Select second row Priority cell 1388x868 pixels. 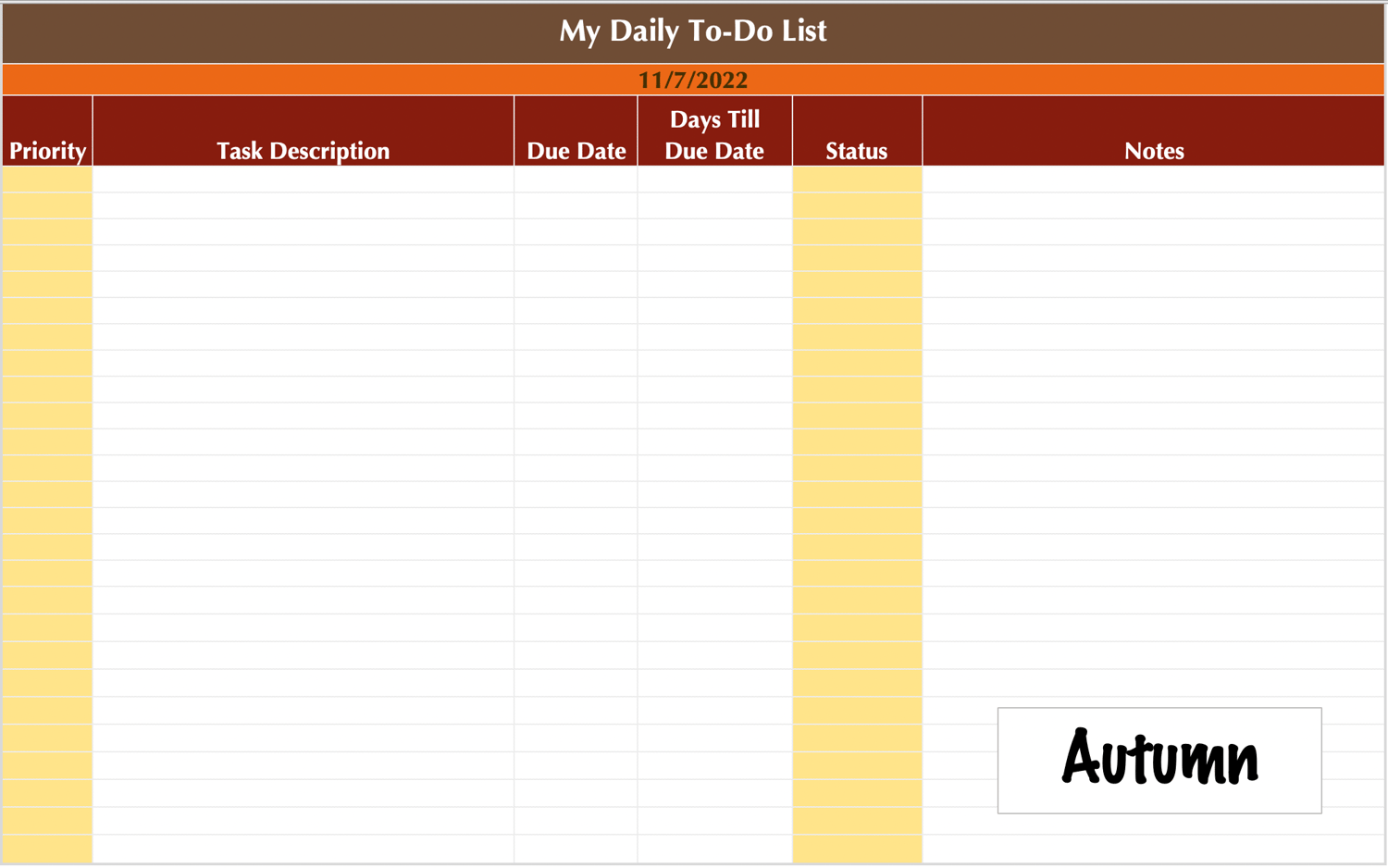click(47, 205)
